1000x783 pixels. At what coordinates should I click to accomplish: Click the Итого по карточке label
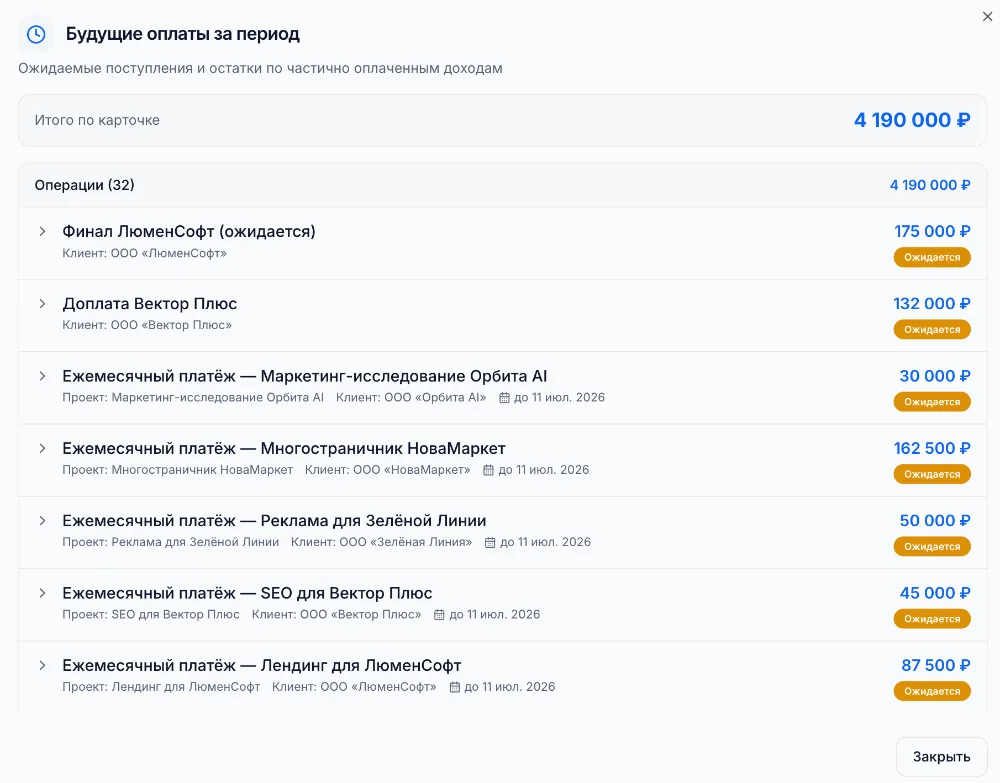[x=97, y=120]
